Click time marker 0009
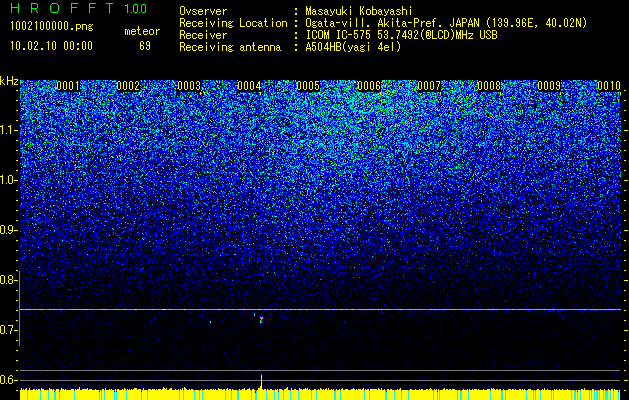Screen dimensions: 629x400 (549, 86)
